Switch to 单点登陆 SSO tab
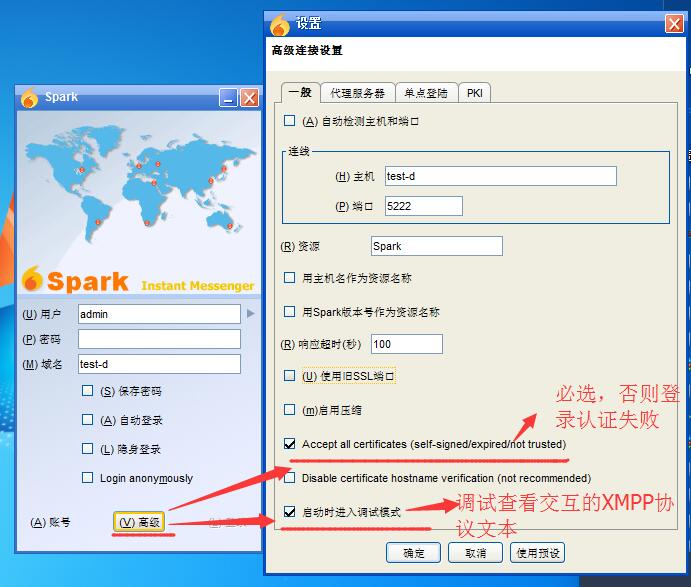The image size is (691, 587). coord(427,93)
